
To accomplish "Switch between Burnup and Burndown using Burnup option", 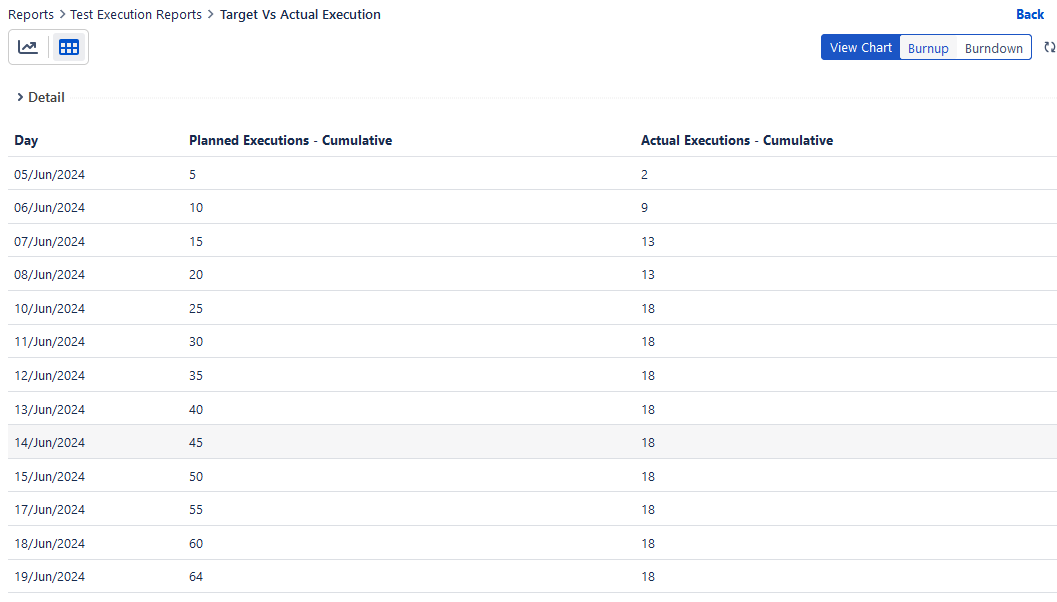I will point(928,47).
